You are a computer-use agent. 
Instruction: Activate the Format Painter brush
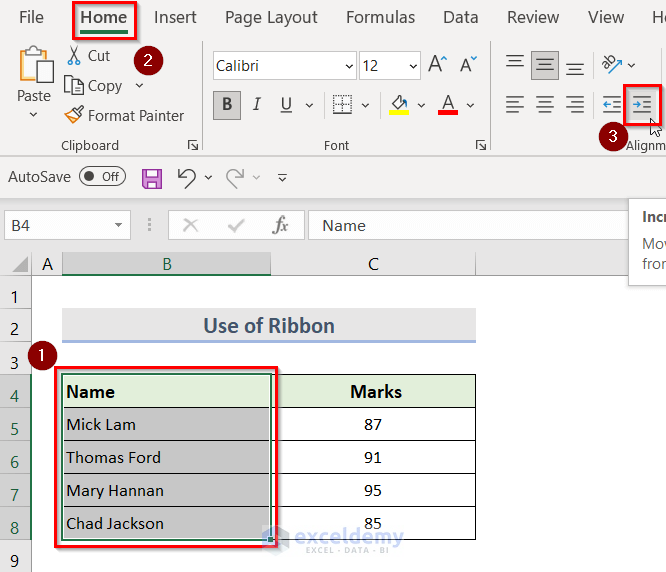coord(74,115)
